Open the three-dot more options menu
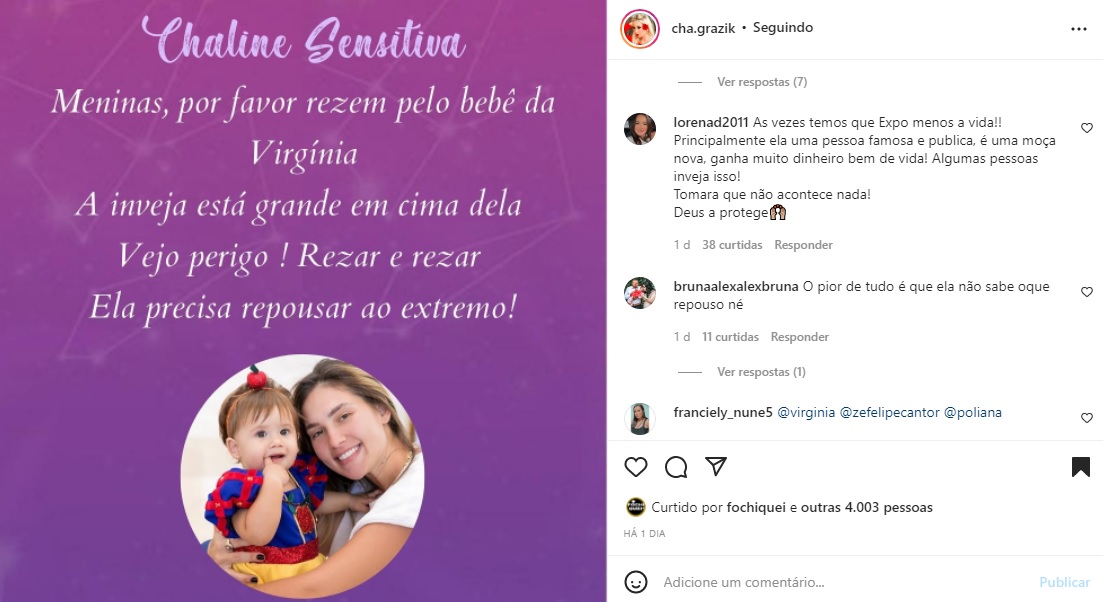 click(1078, 29)
